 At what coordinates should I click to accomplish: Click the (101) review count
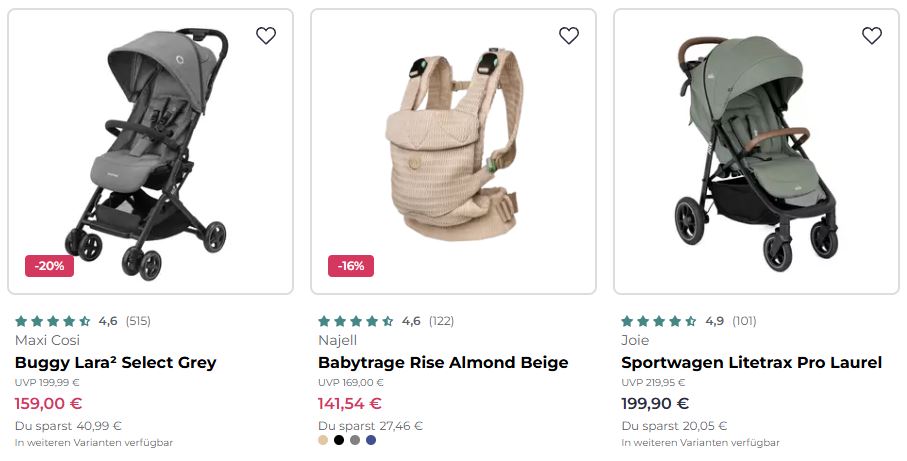744,321
